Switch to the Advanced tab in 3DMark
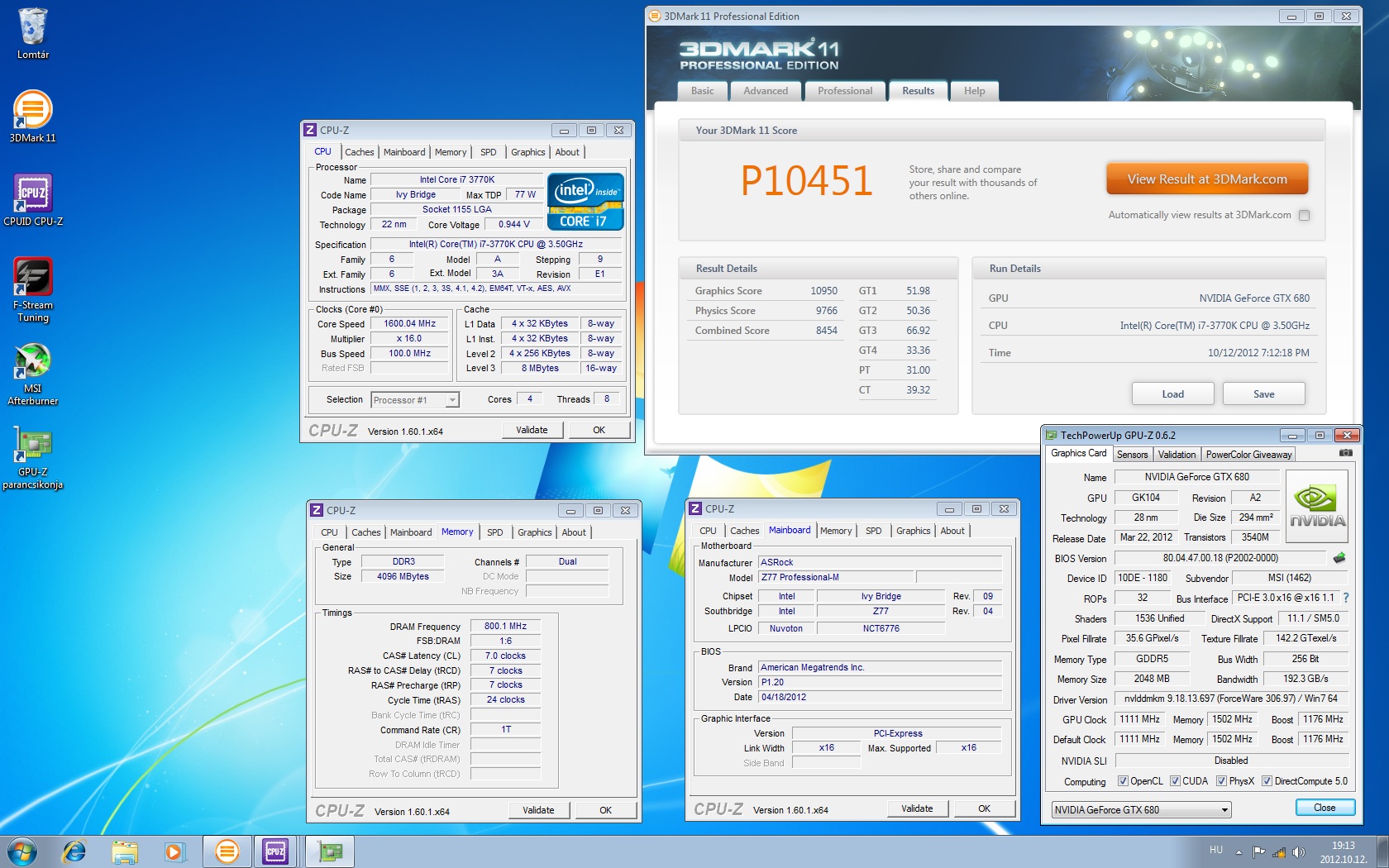The height and width of the screenshot is (868, 1389). point(766,91)
